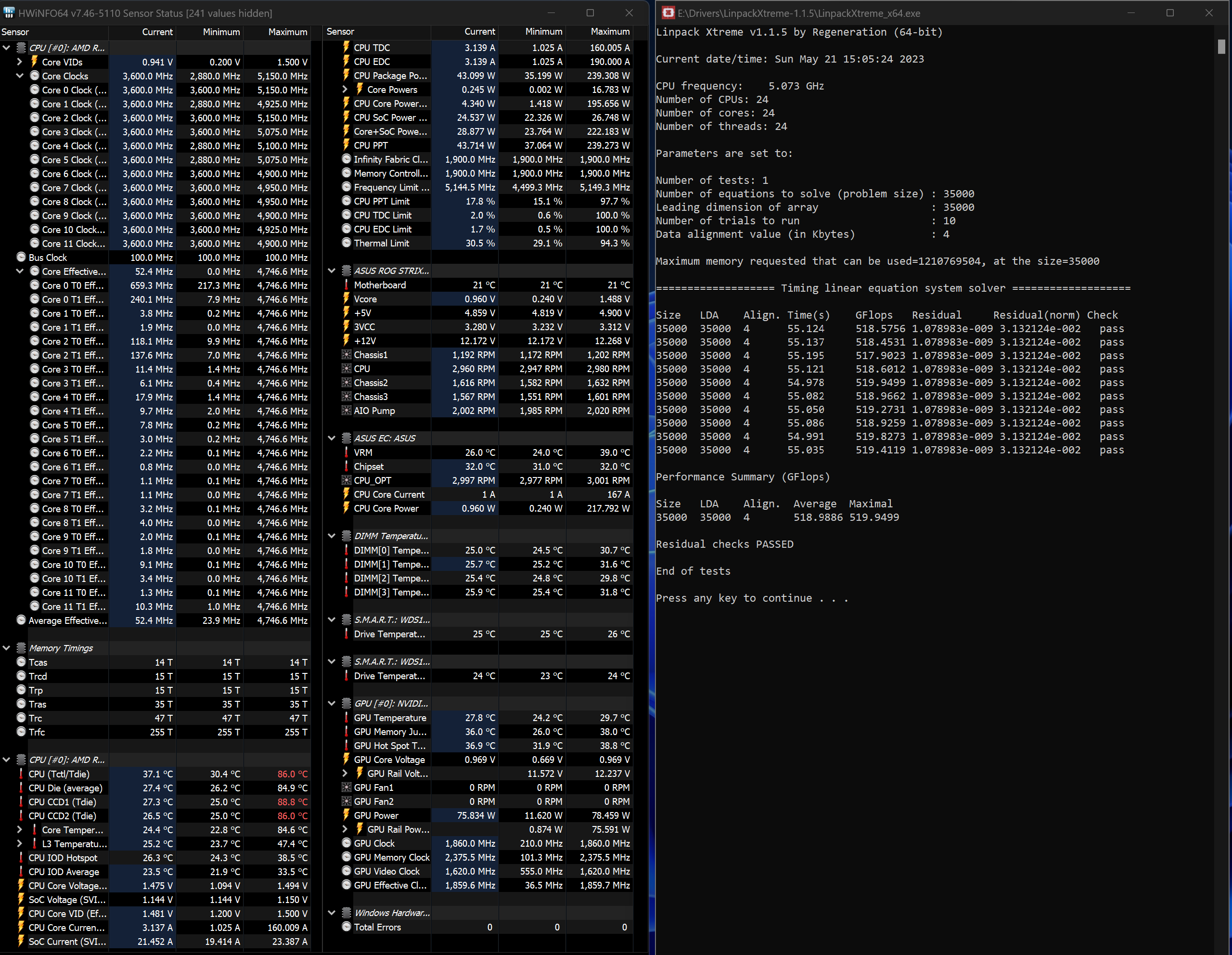Click the Motherboard thermometer icon
Image resolution: width=1232 pixels, height=955 pixels.
point(346,285)
